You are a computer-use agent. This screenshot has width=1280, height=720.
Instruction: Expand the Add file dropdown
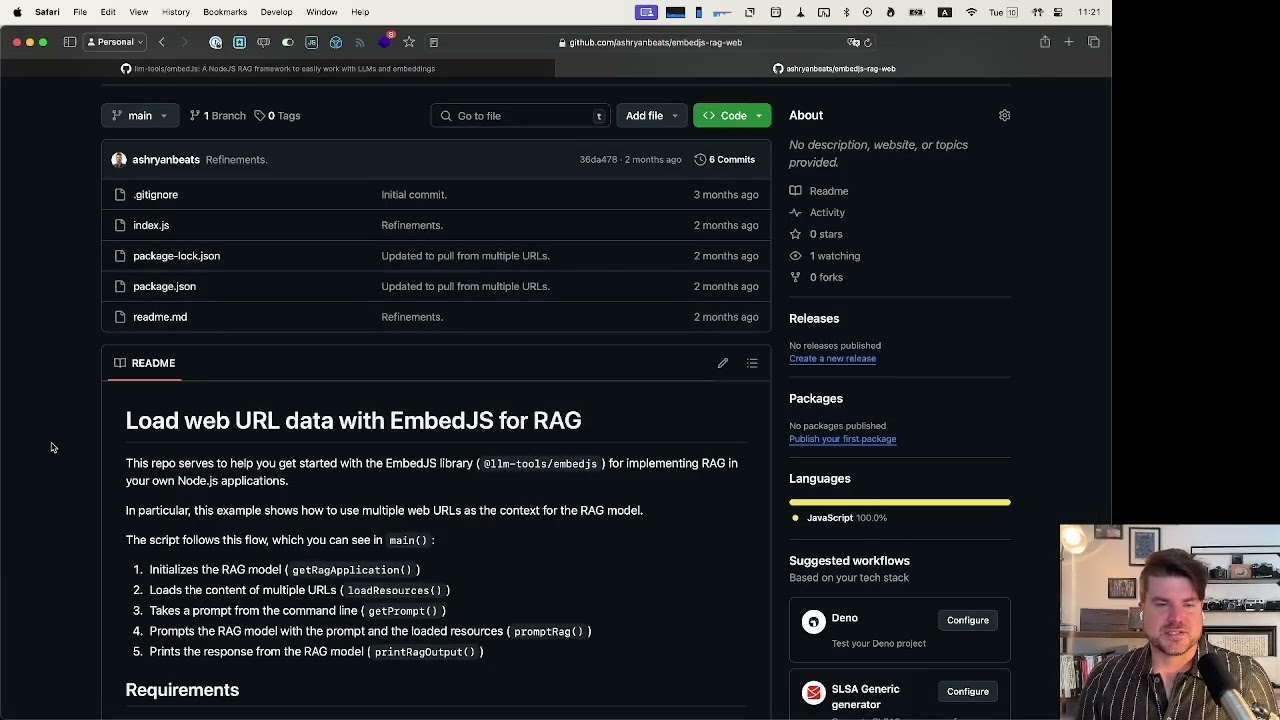point(651,116)
